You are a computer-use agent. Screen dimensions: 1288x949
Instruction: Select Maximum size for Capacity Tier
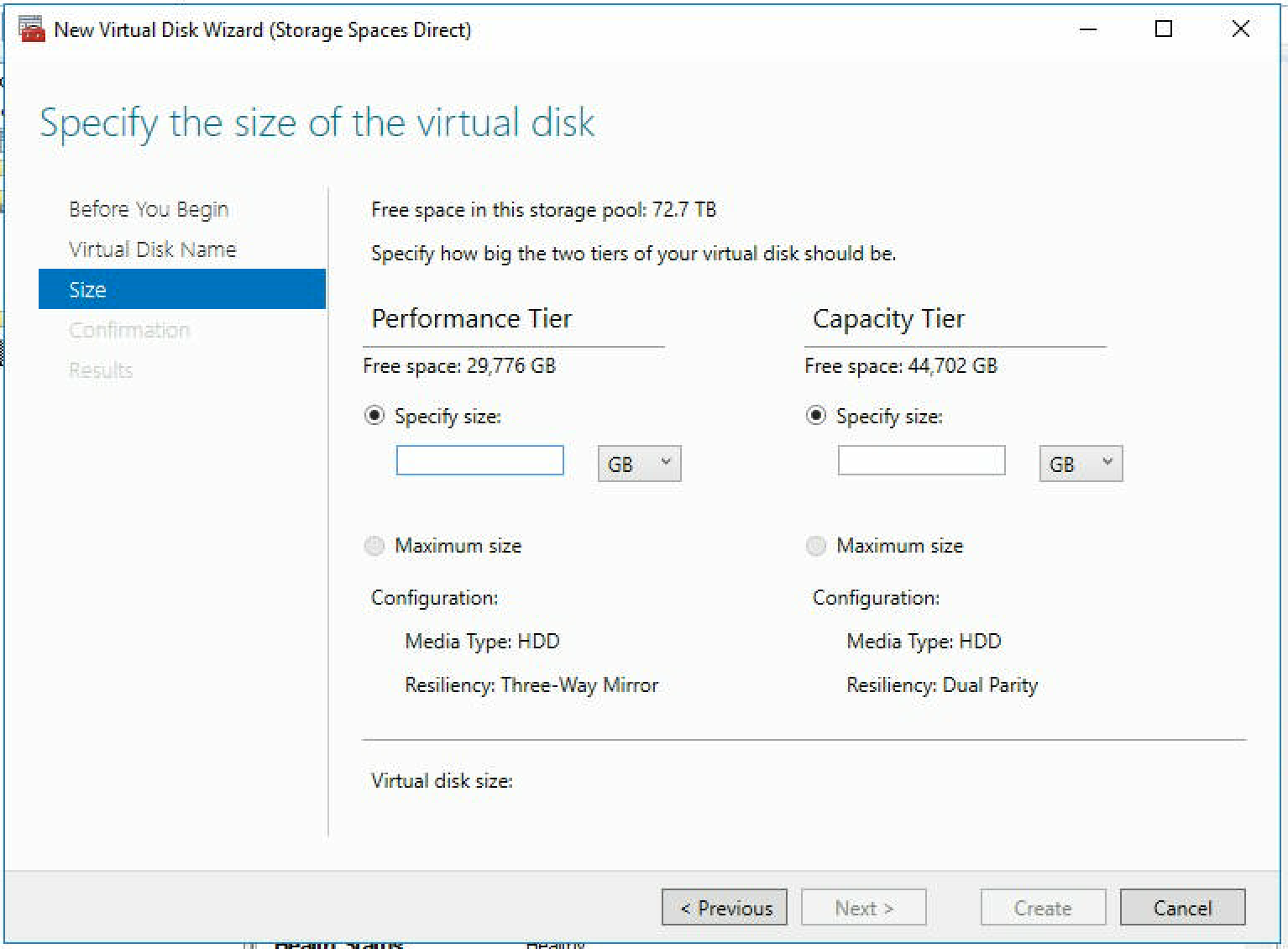815,545
